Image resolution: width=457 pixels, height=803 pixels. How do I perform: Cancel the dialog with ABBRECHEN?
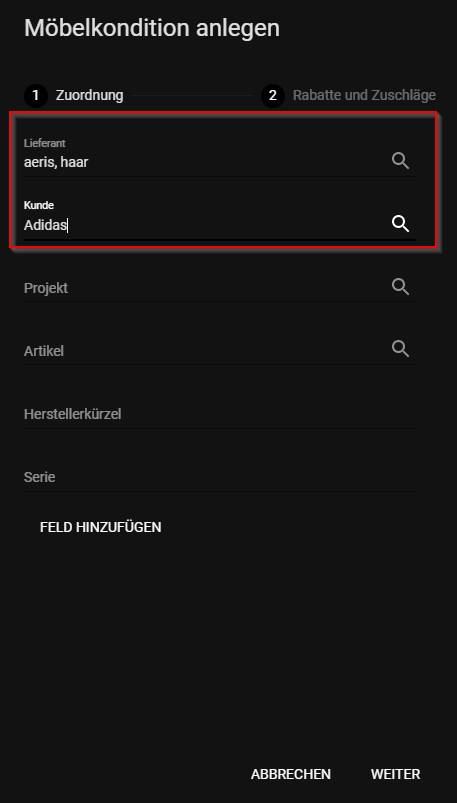[290, 774]
